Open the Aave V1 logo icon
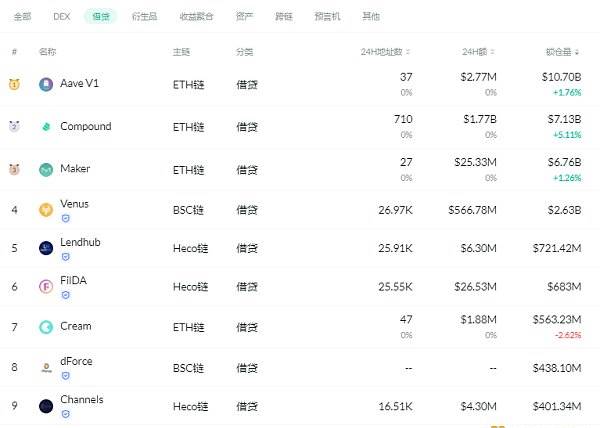This screenshot has width=600, height=428. [x=46, y=84]
